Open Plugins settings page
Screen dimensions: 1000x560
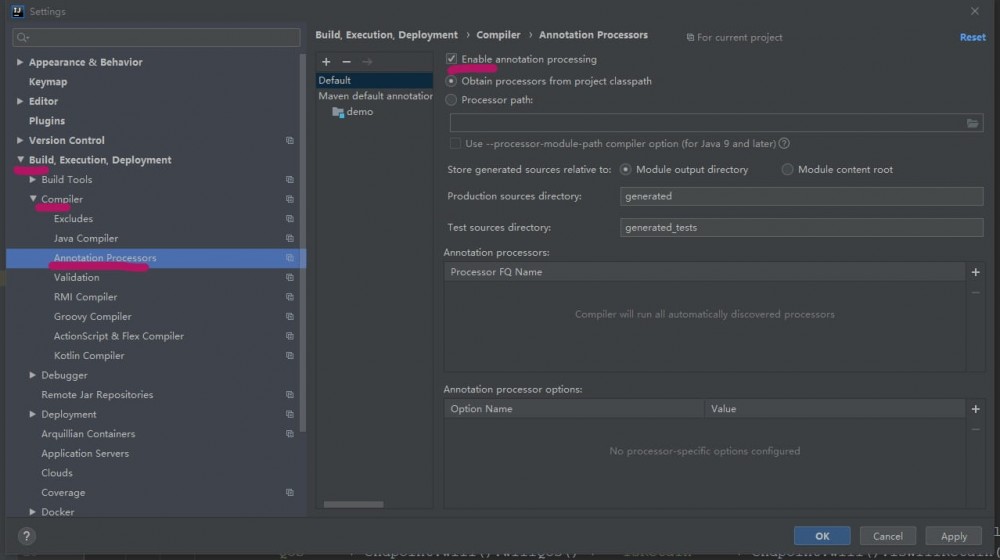pos(47,121)
